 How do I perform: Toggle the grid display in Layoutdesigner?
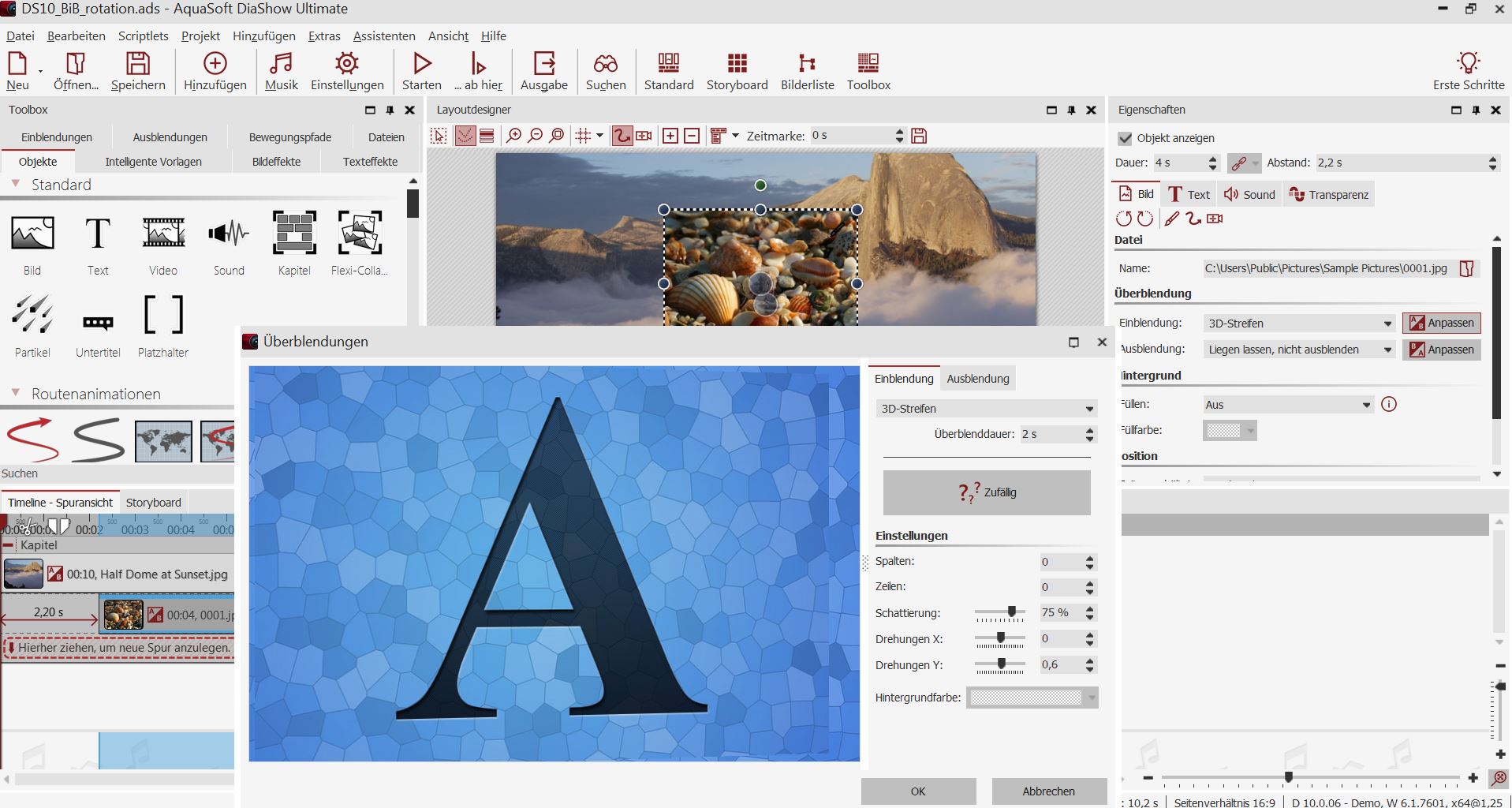point(583,136)
